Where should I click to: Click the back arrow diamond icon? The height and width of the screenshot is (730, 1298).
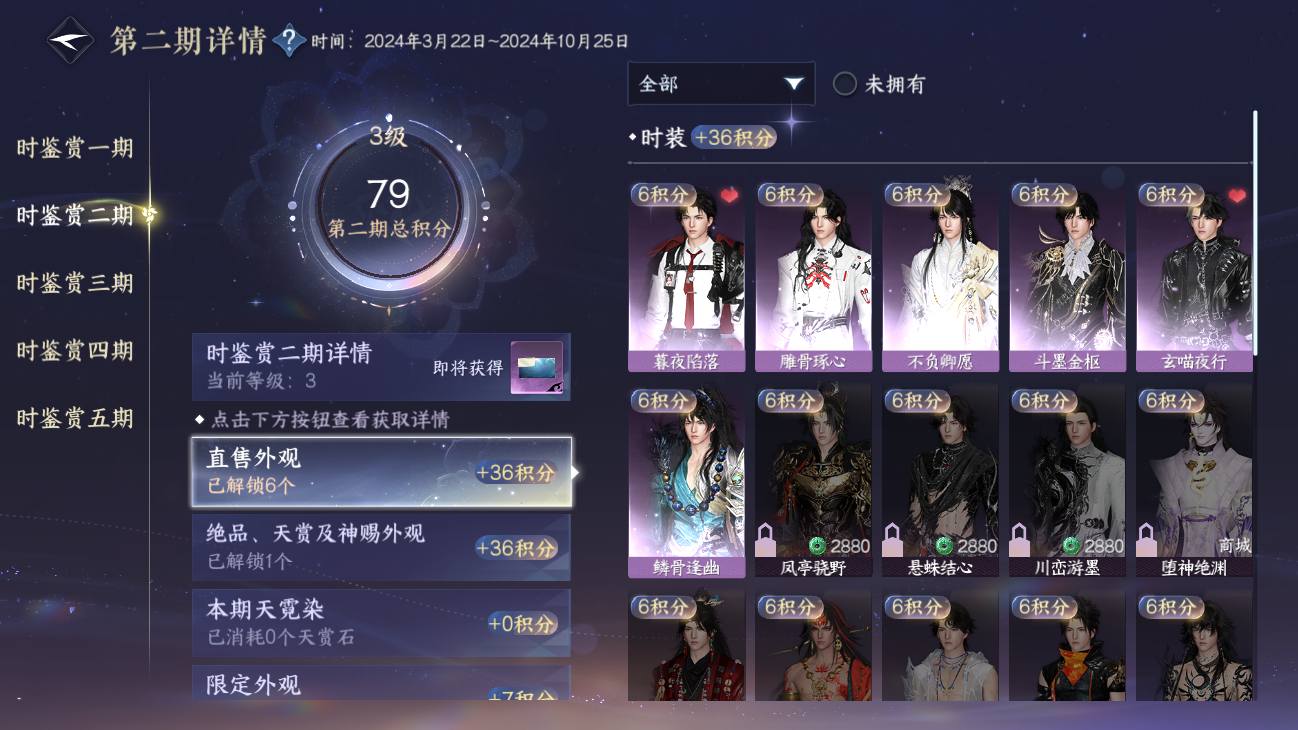[x=71, y=41]
